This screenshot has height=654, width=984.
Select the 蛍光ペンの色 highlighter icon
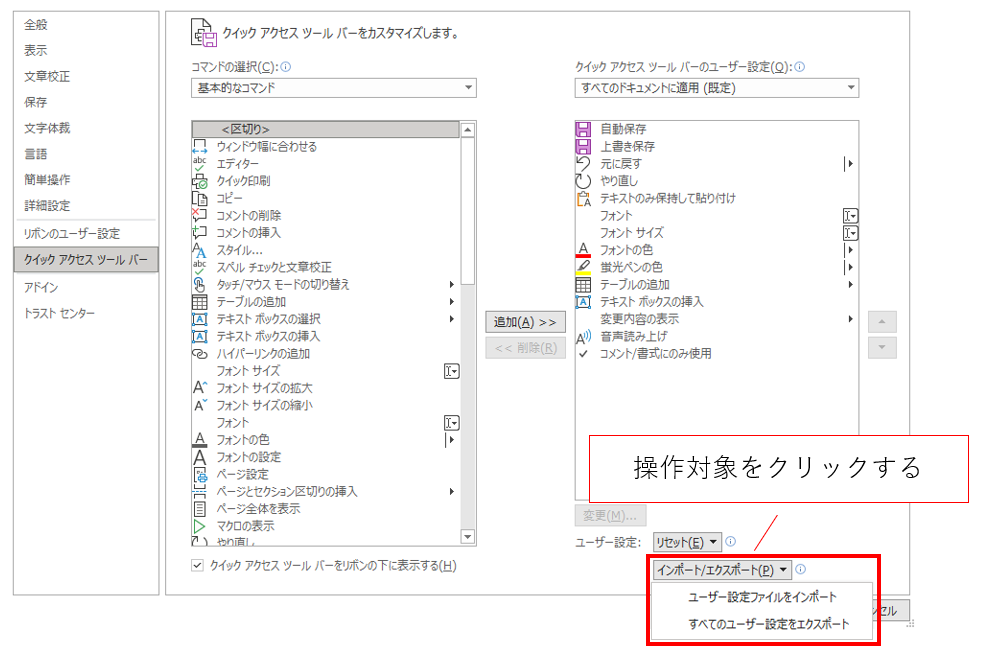coord(584,267)
